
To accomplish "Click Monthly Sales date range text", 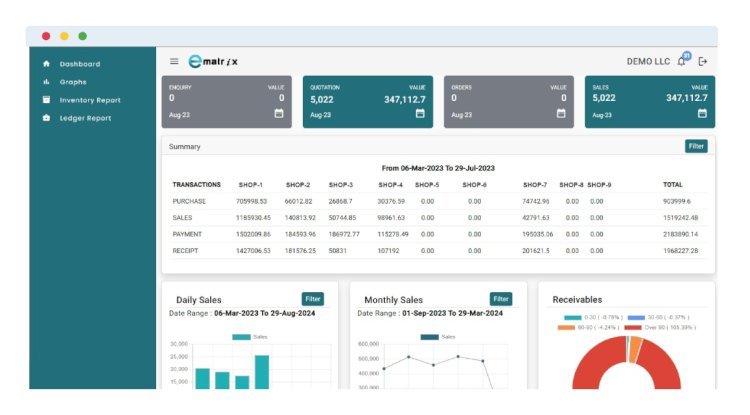I will (430, 313).
